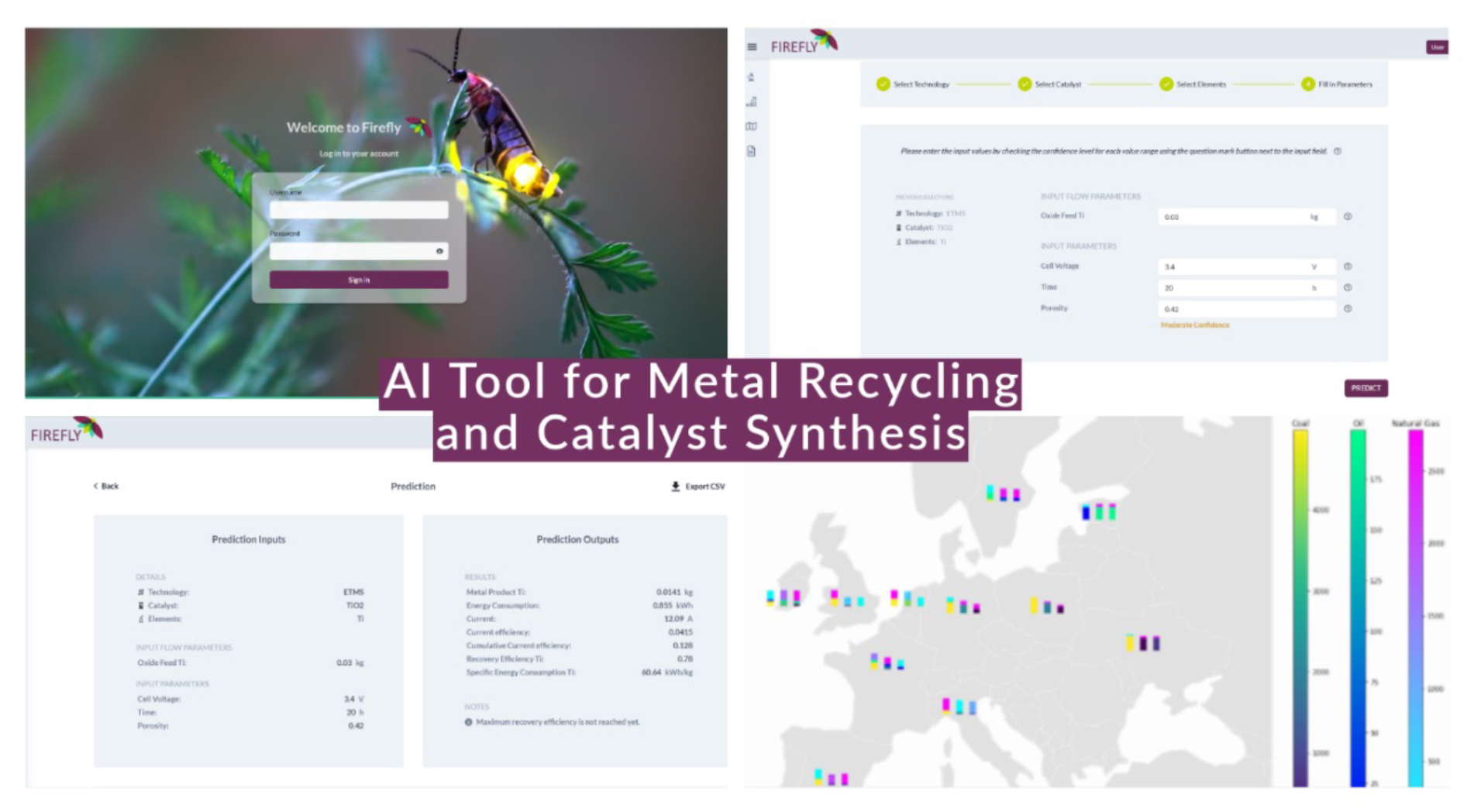This screenshot has width=1474, height=812.
Task: Click the Firefly logo on the parameters page
Action: pos(804,43)
